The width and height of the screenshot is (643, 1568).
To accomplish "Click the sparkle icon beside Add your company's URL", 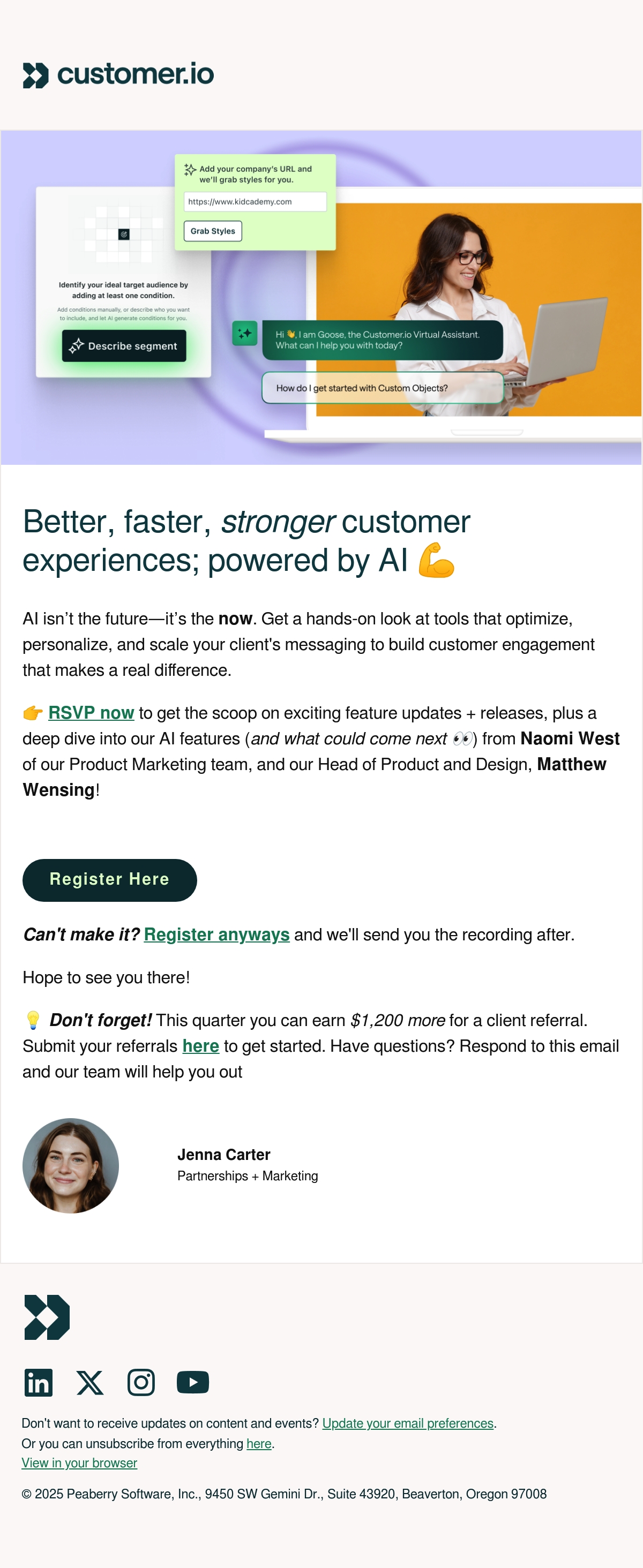I will pyautogui.click(x=190, y=170).
